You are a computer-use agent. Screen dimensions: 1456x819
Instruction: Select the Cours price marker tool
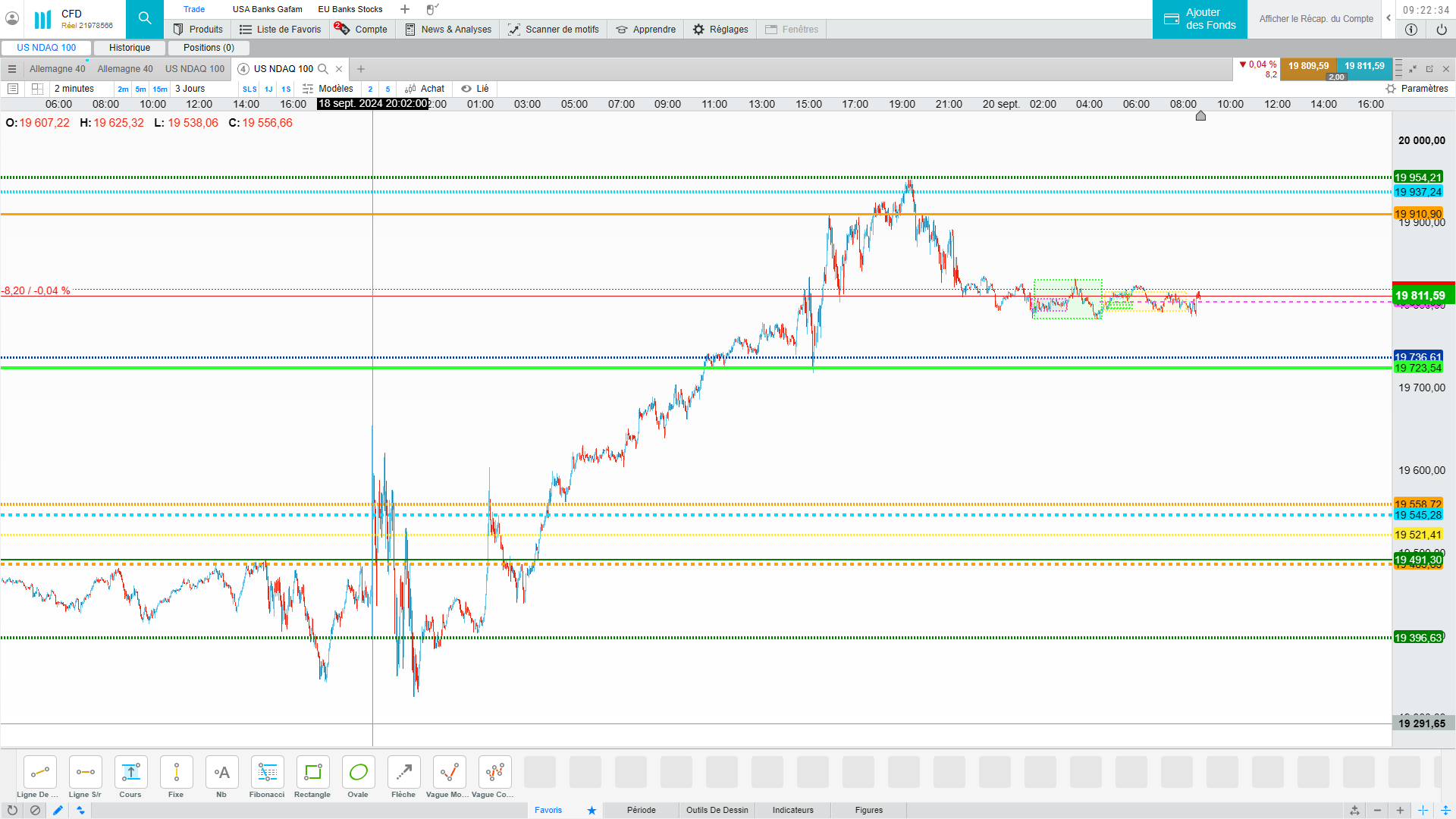click(130, 773)
